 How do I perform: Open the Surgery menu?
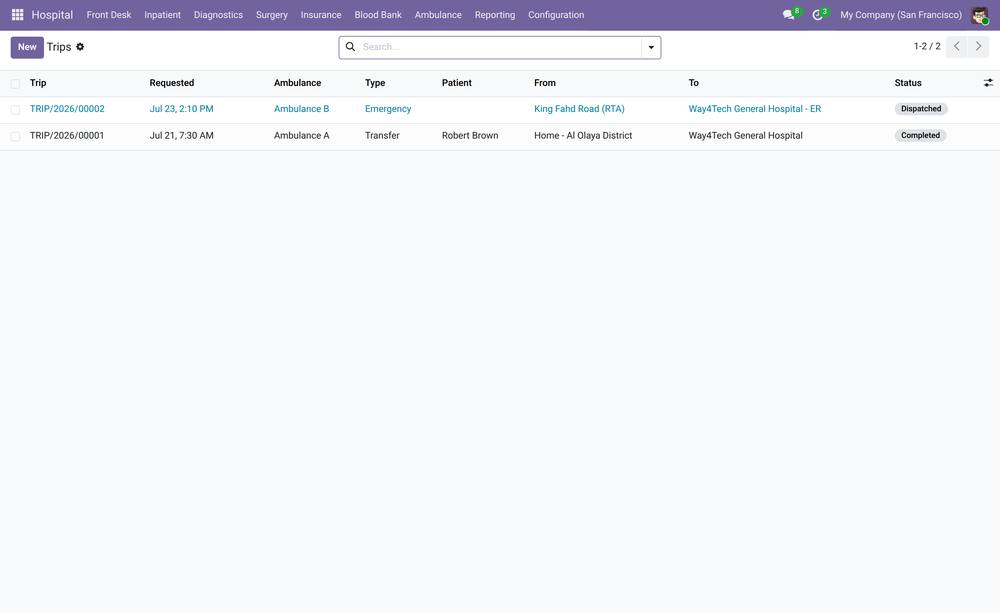(x=272, y=15)
